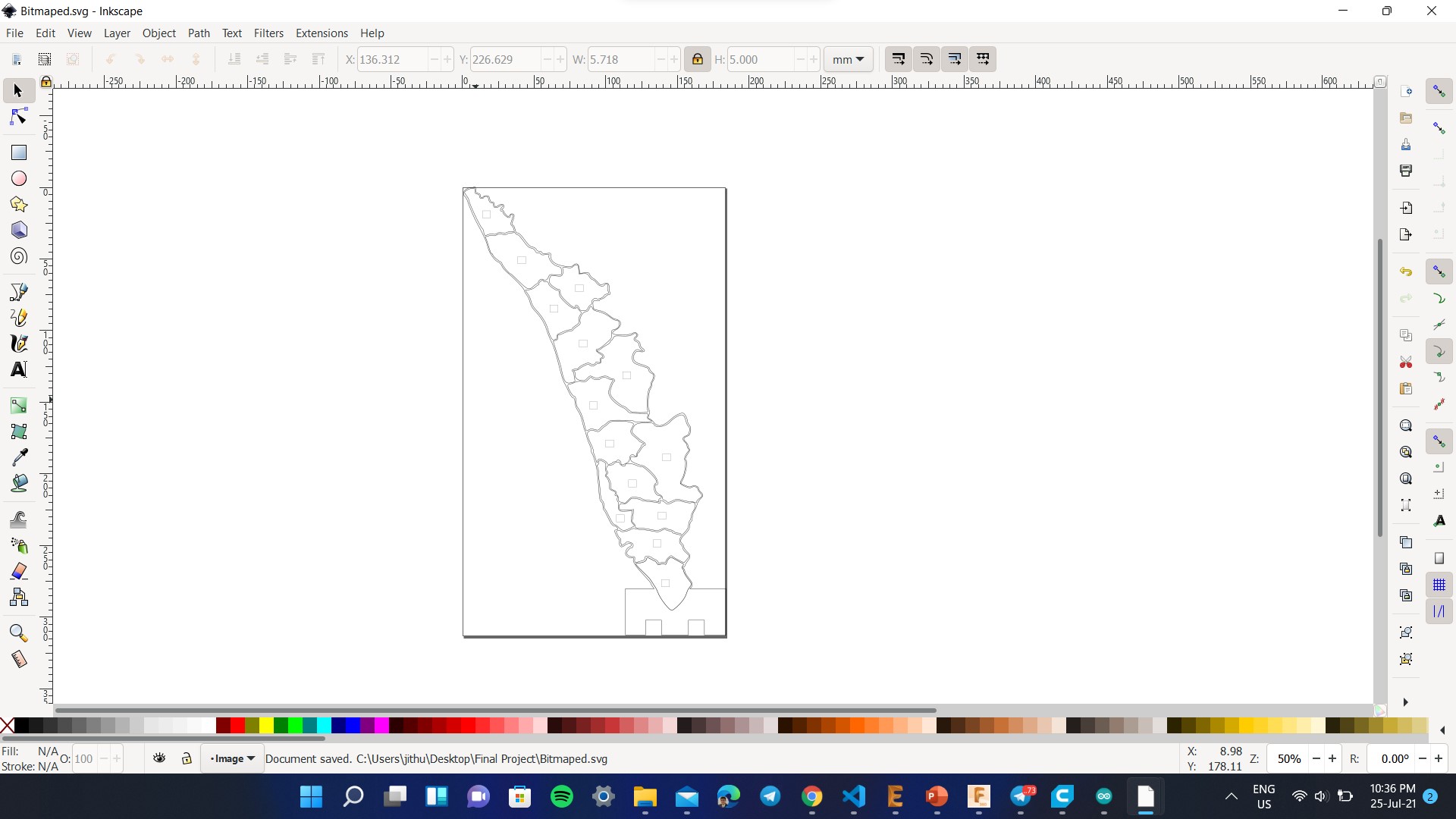The height and width of the screenshot is (819, 1456).
Task: Toggle current layer lock in status bar
Action: (187, 758)
